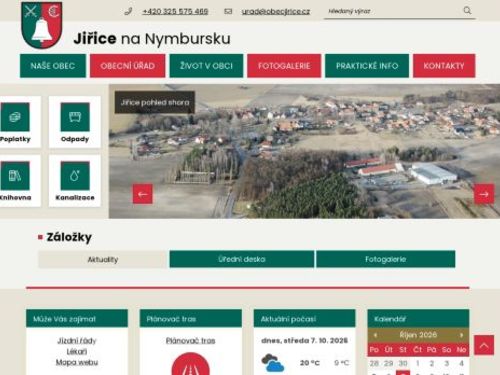Click the aerial village slideshow photo
Image resolution: width=500 pixels, height=375 pixels.
pyautogui.click(x=304, y=151)
